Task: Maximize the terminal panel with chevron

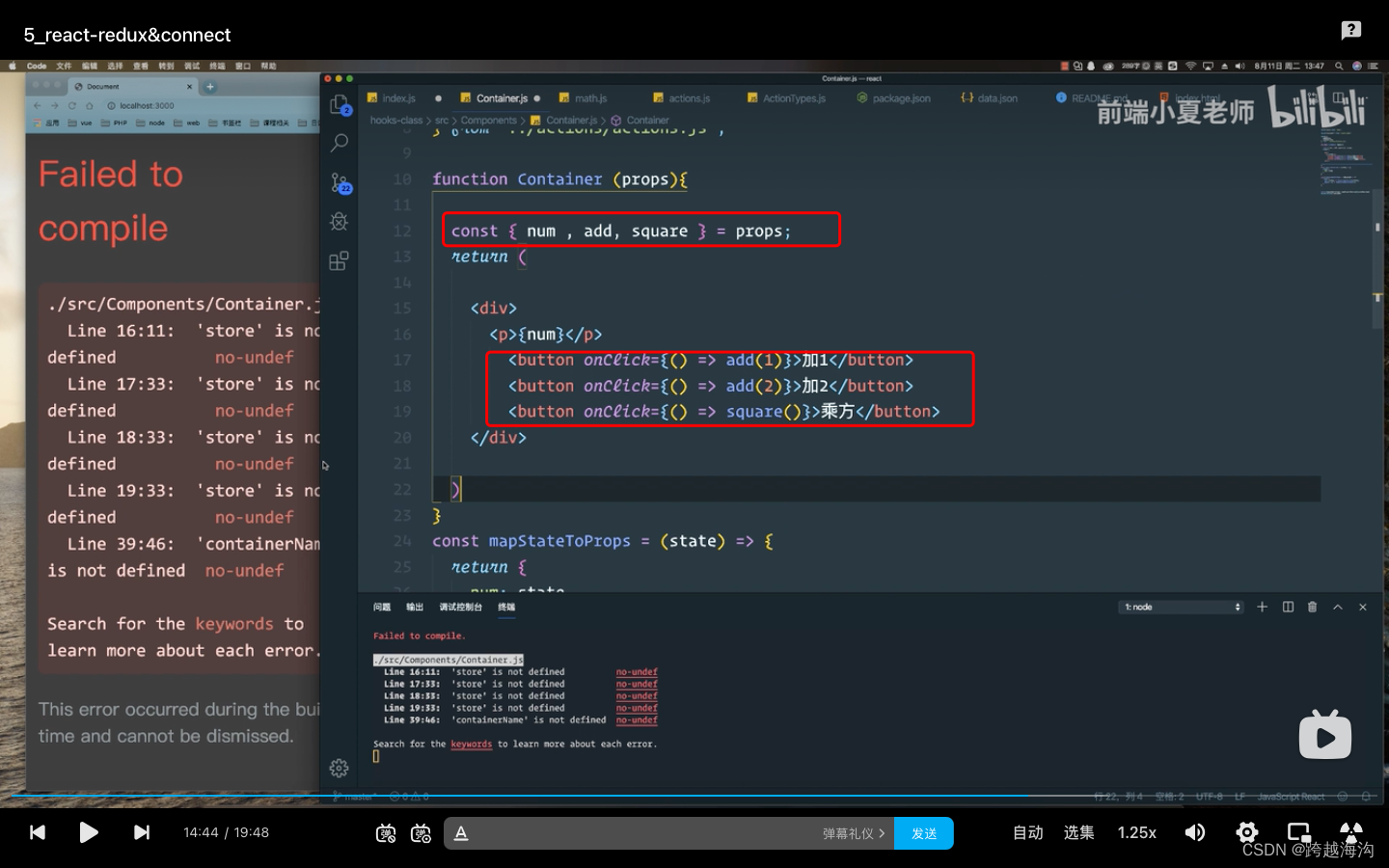Action: click(1338, 607)
